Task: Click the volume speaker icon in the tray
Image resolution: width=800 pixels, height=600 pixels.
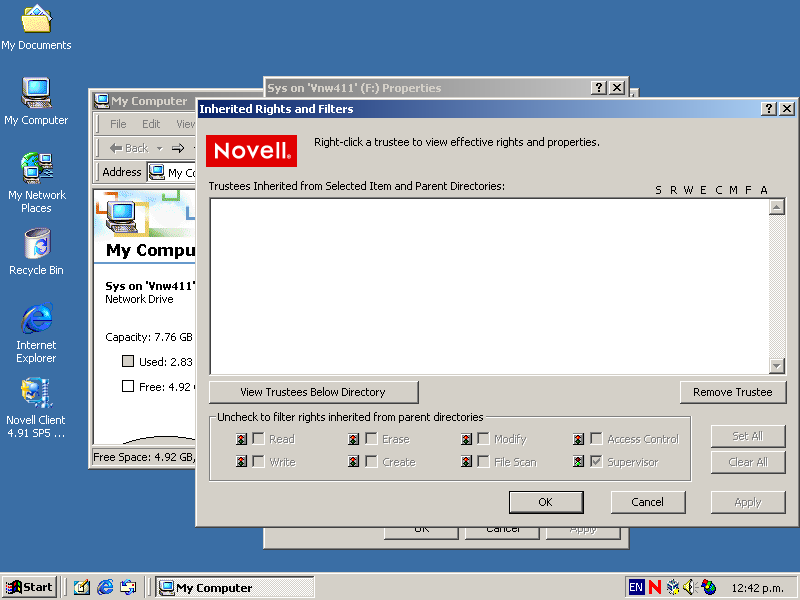Action: point(690,587)
